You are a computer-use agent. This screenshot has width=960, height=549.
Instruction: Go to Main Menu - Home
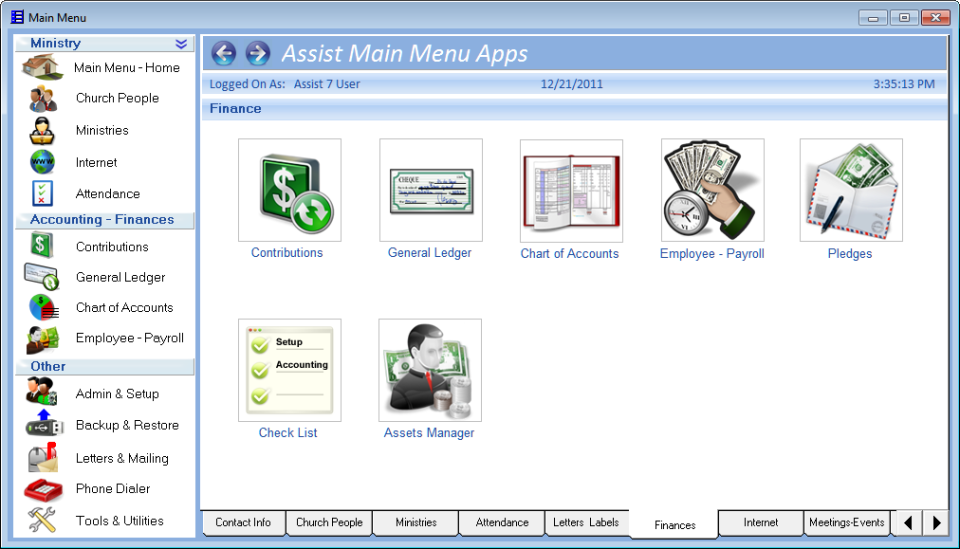pos(126,68)
